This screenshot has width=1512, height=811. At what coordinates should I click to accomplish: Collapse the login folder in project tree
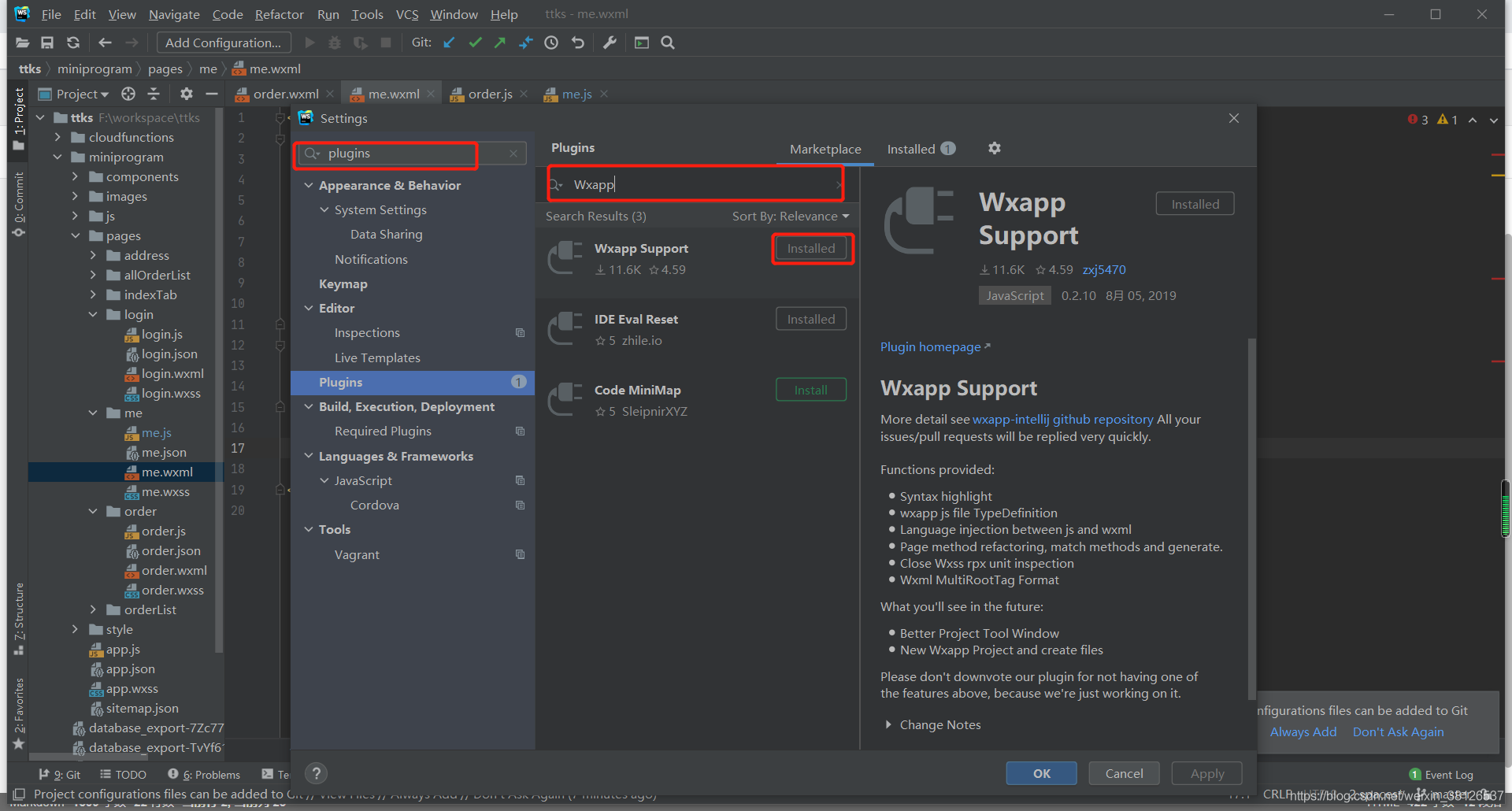point(93,314)
